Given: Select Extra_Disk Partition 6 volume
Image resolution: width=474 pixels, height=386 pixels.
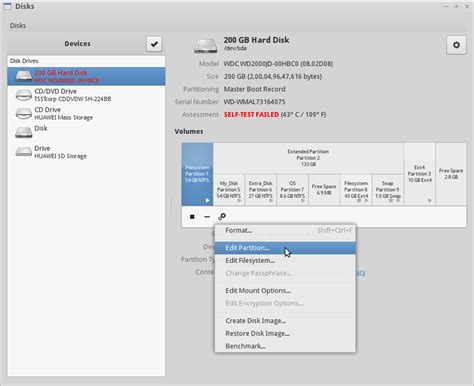Looking at the screenshot, I should tap(261, 190).
